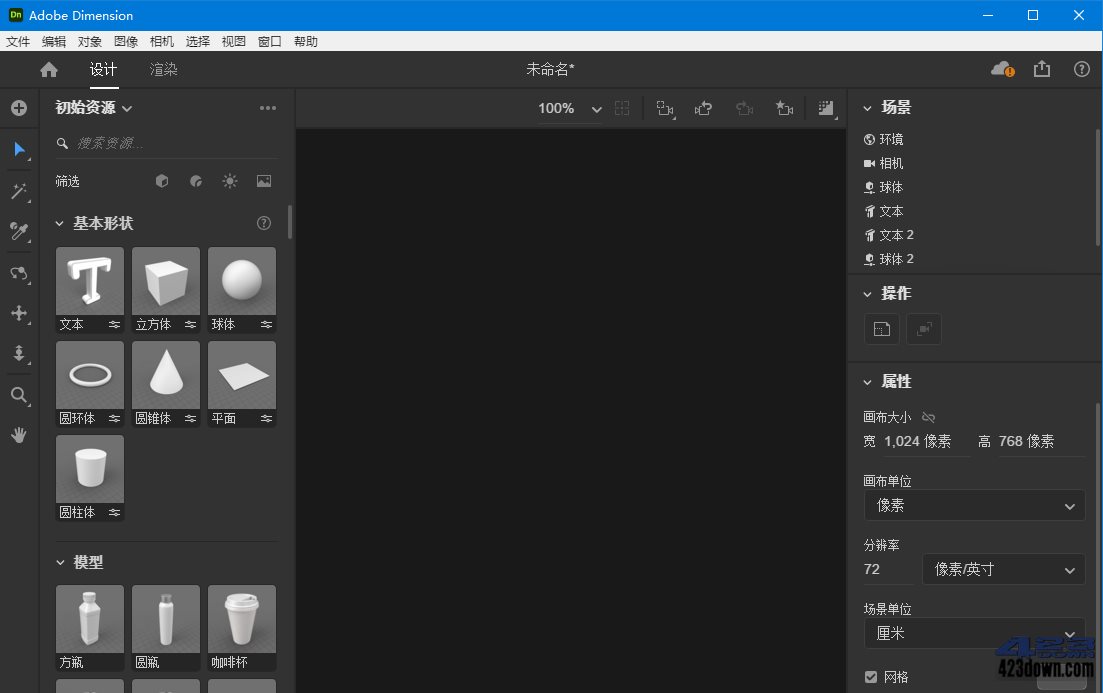Switch to the 渲染 tab
The image size is (1103, 693).
coord(162,69)
